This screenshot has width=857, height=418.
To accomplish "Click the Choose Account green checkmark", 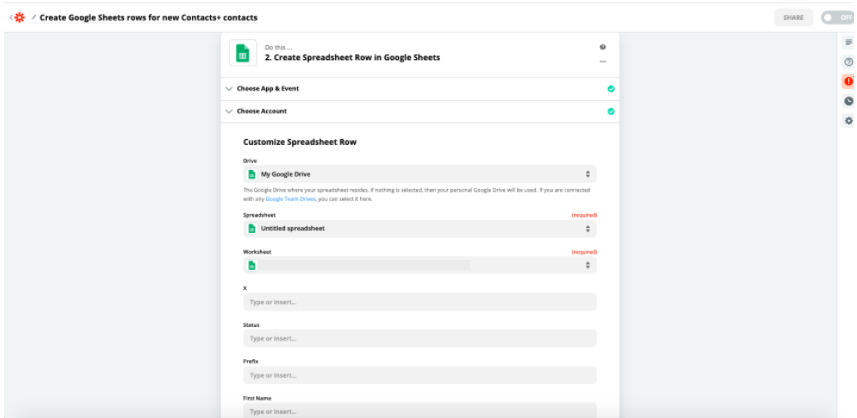I will pyautogui.click(x=611, y=111).
